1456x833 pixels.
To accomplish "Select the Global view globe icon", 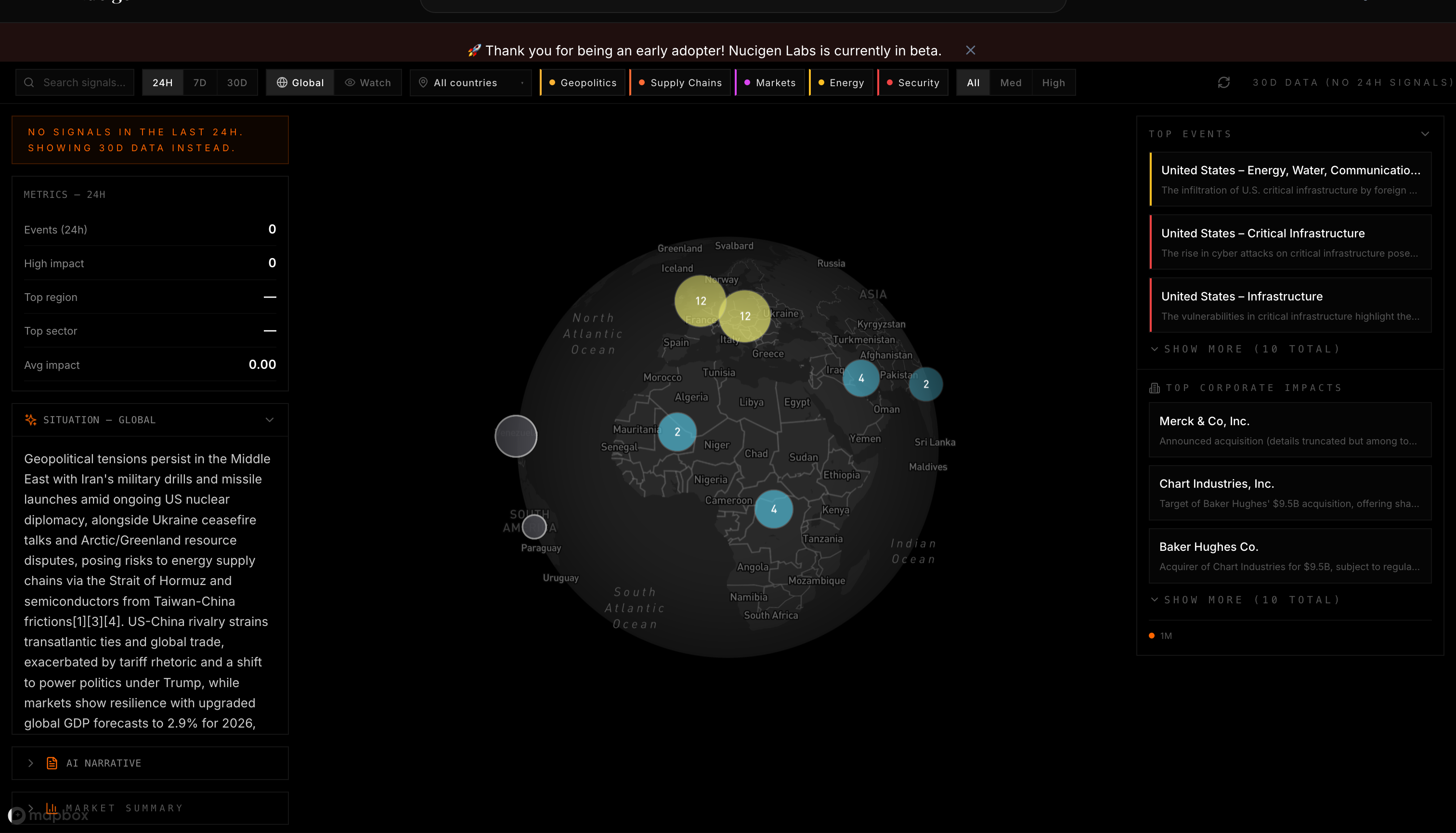I will 283,82.
